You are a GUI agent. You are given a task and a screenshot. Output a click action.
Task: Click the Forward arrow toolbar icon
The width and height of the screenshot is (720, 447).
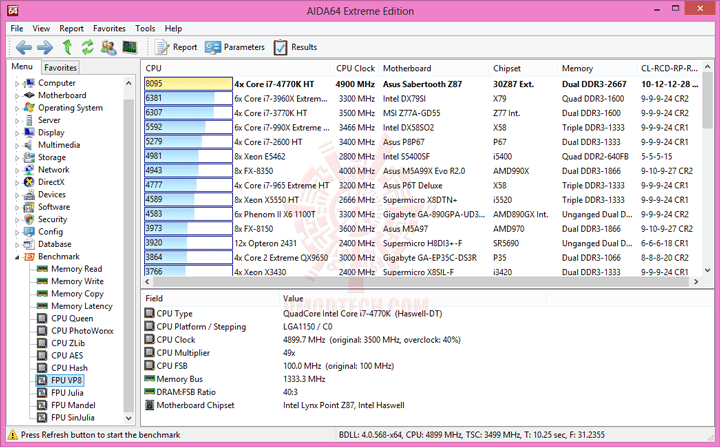coord(45,47)
